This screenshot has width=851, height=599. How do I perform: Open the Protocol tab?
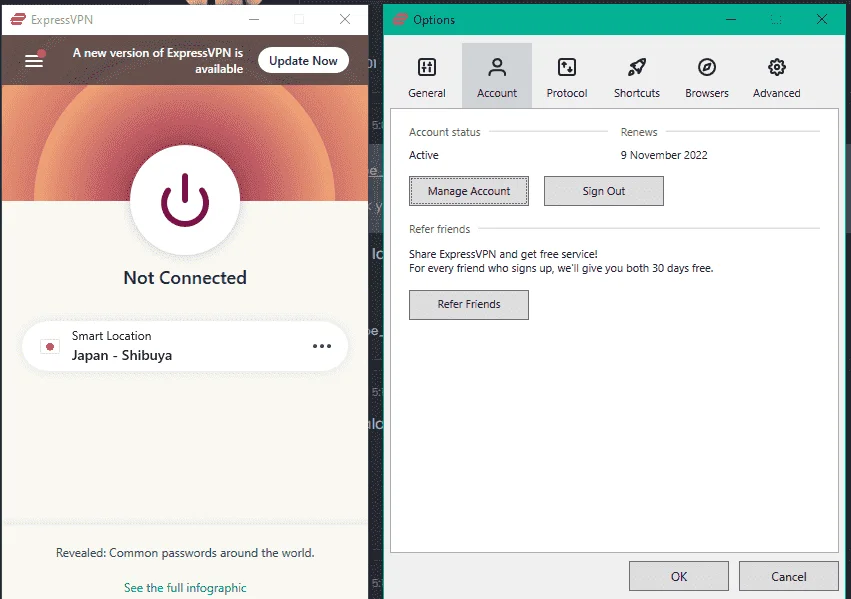point(567,76)
